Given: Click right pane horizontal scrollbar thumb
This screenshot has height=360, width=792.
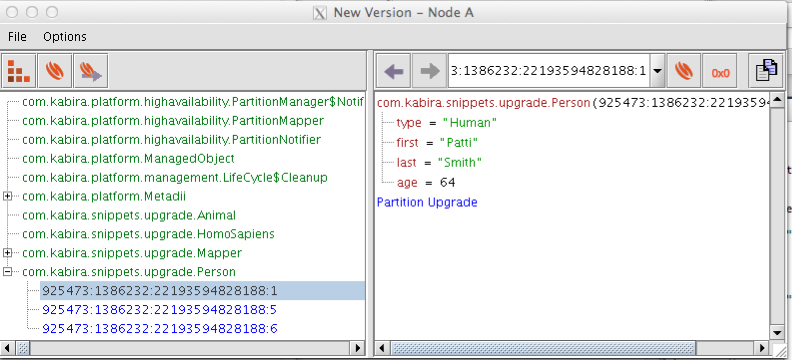Looking at the screenshot, I should coord(543,347).
